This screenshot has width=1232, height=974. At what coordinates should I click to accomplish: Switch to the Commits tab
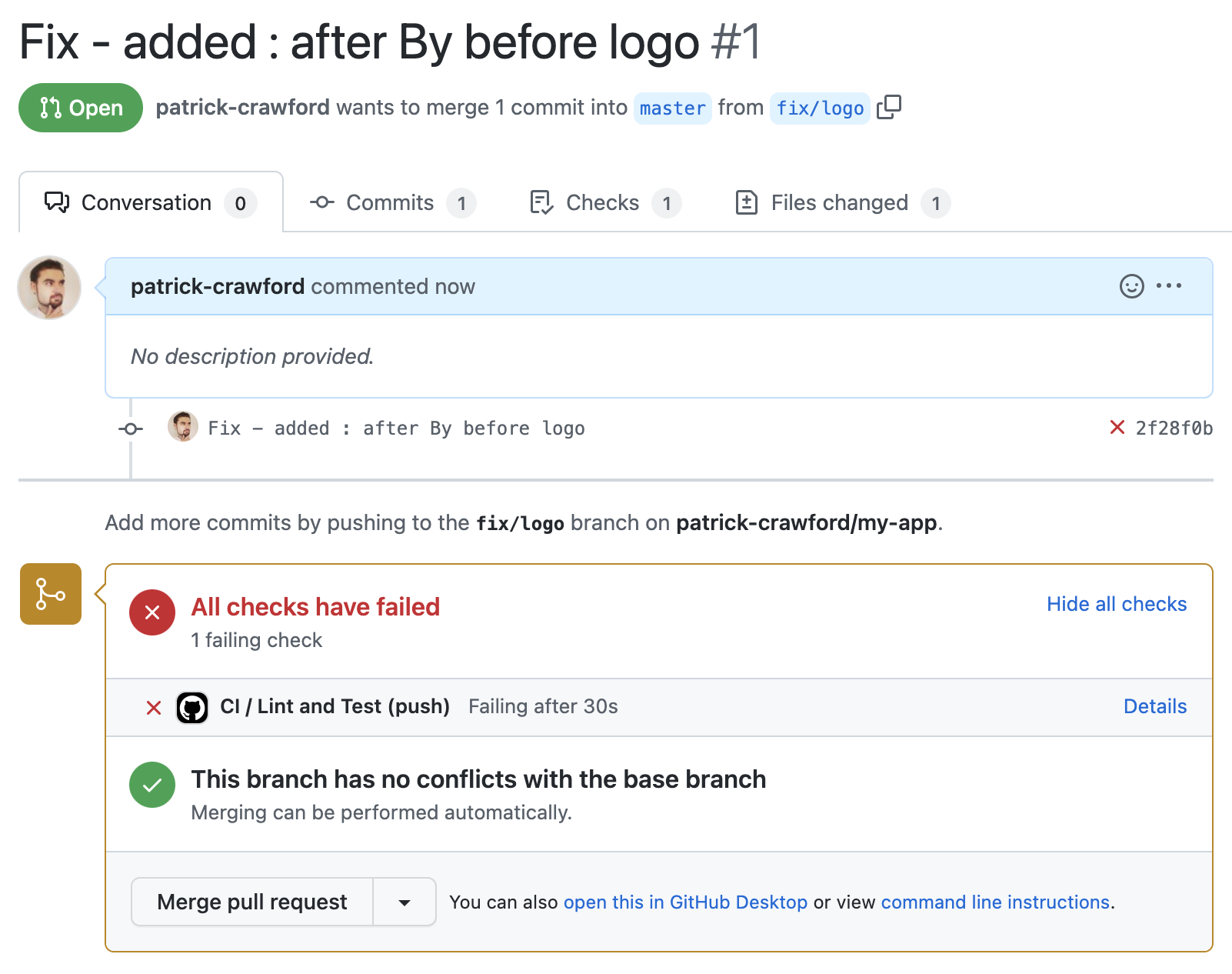coord(392,203)
